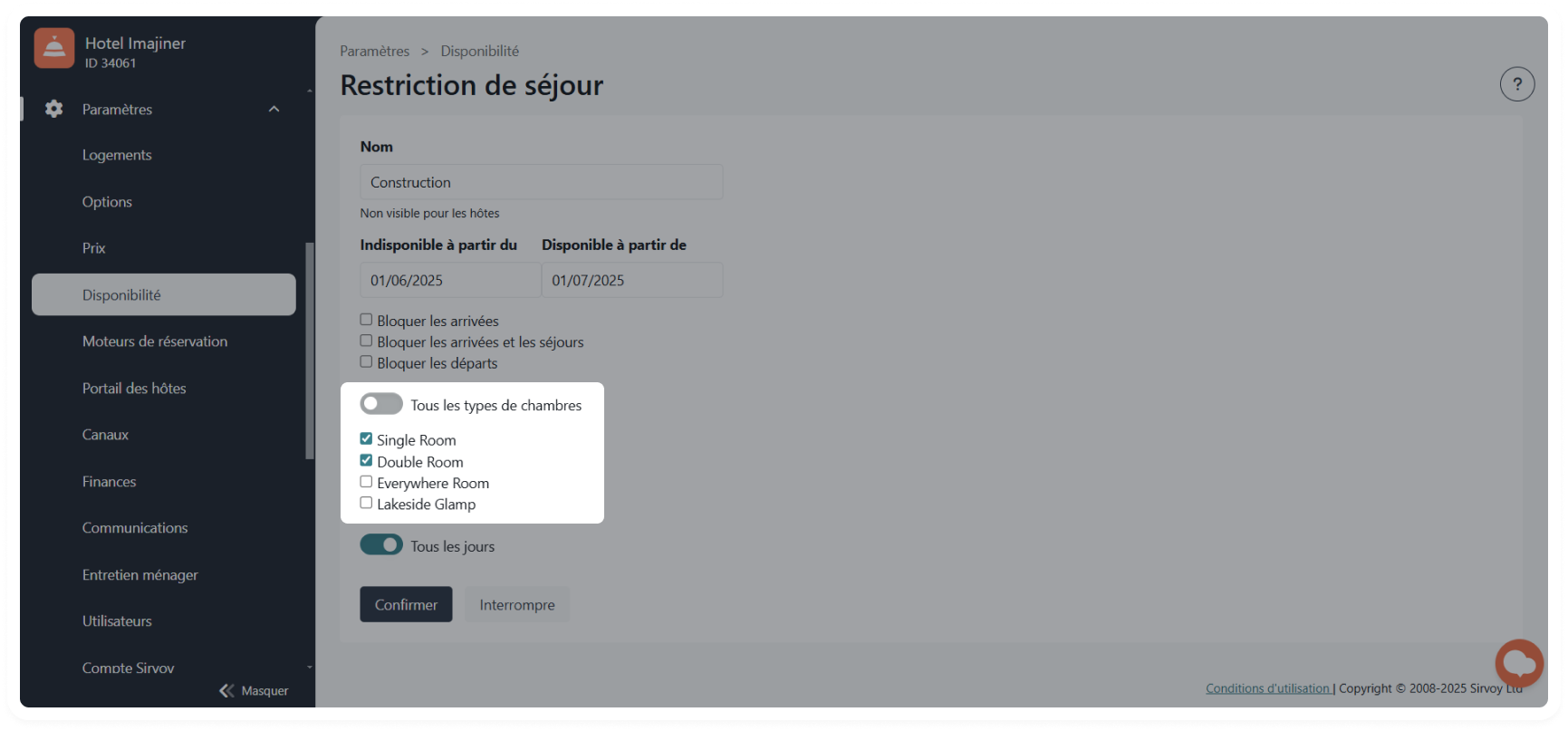Click the Masquer double-arrow icon
Image resolution: width=1568 pixels, height=731 pixels.
(x=226, y=690)
